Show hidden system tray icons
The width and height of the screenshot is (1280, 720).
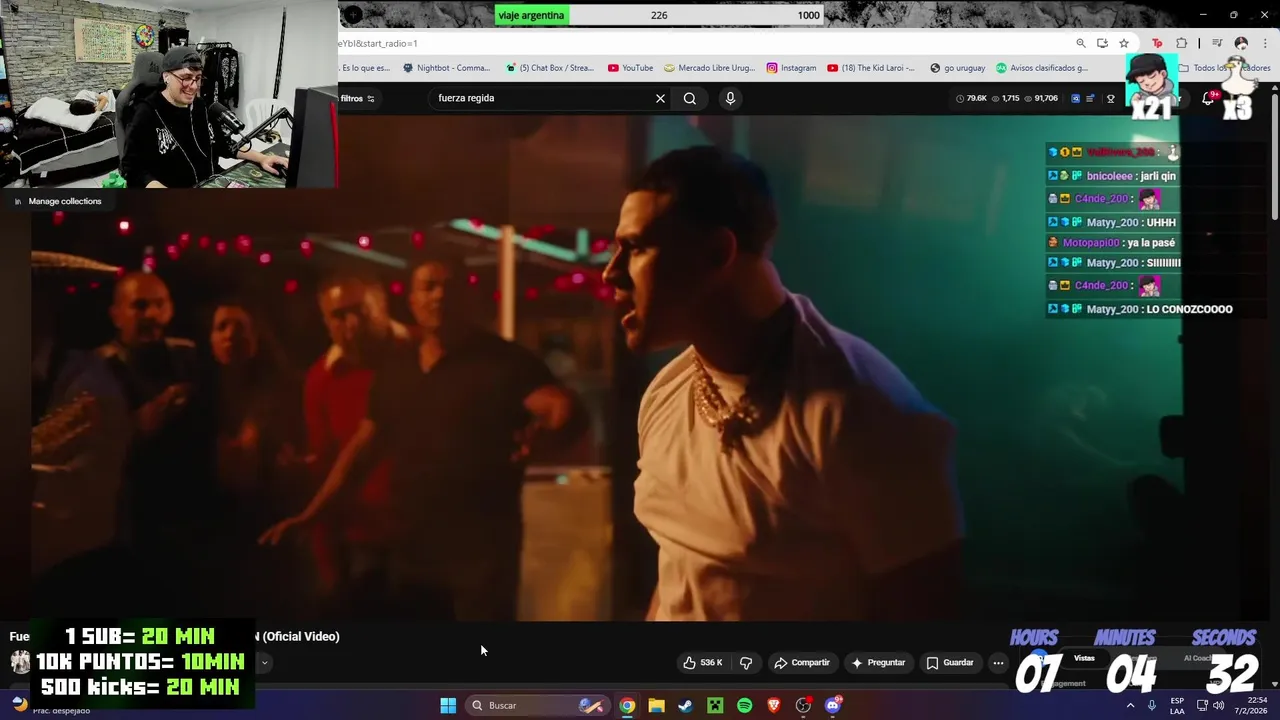click(x=1130, y=705)
